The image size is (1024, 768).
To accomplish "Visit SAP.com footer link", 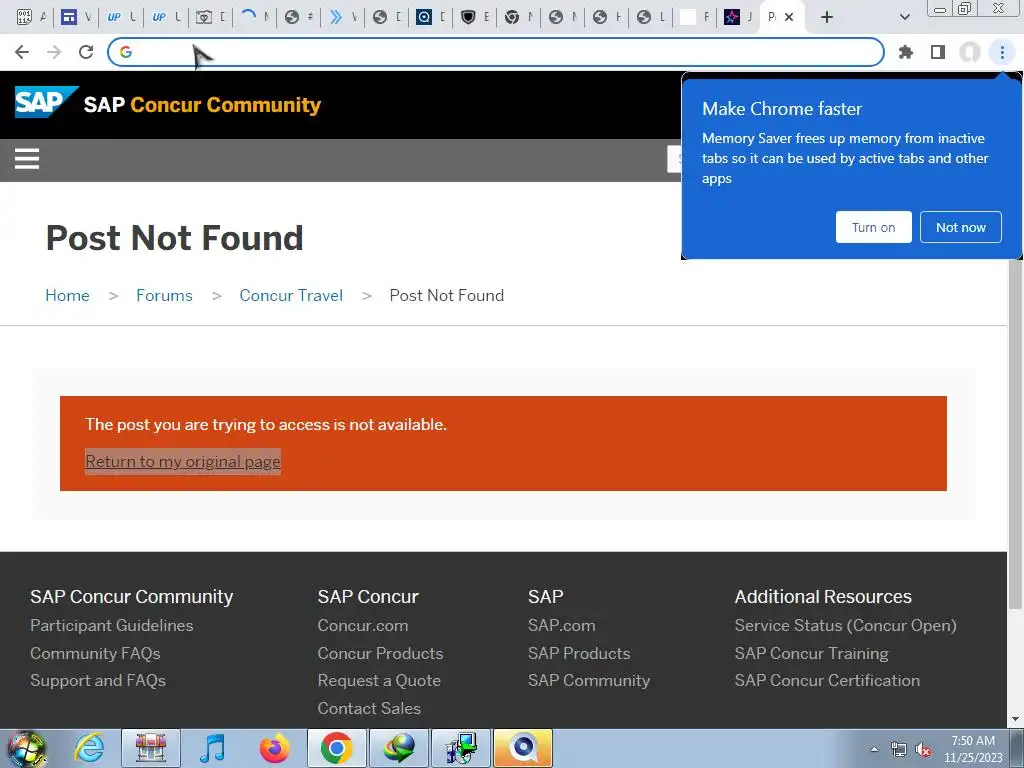I will coord(562,625).
